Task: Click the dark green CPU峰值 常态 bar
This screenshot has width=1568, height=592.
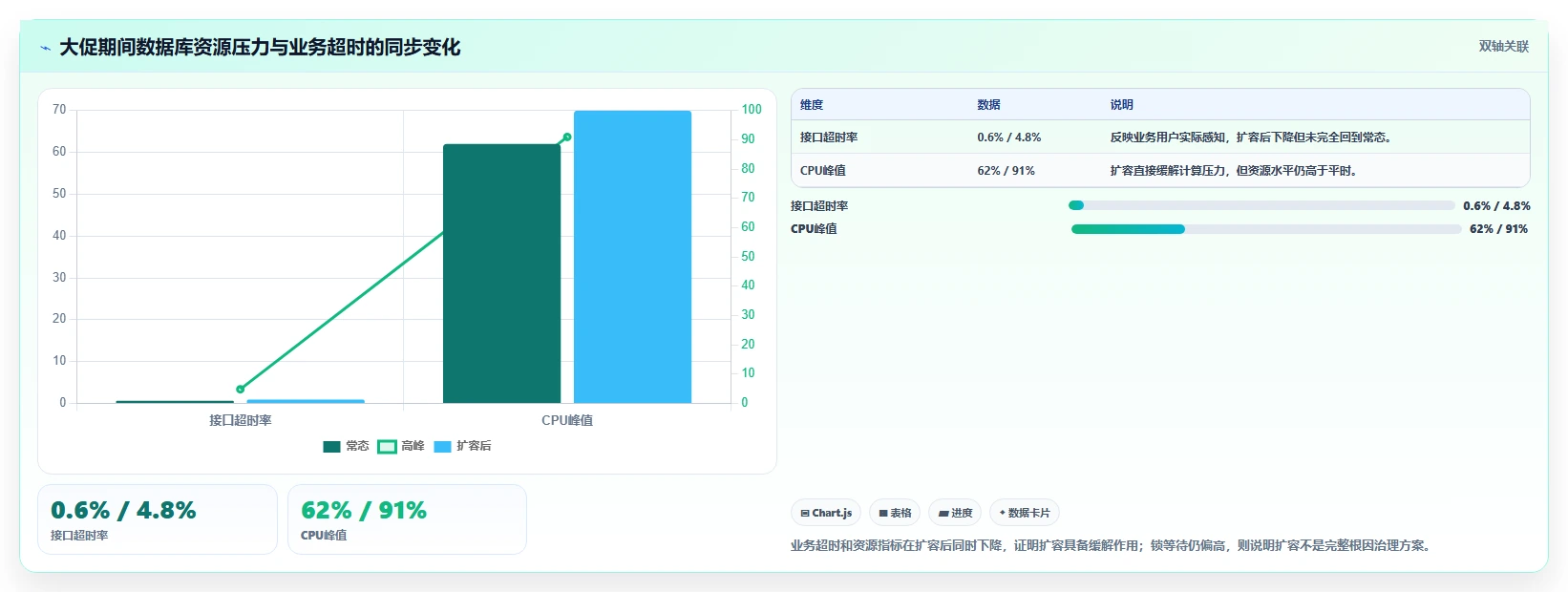Action: [x=501, y=273]
